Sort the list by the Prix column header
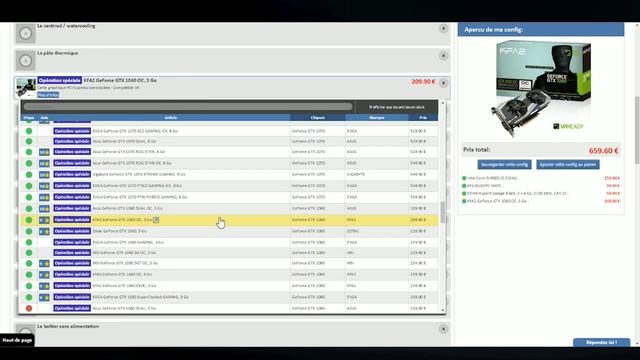The width and height of the screenshot is (640, 360). 423,118
